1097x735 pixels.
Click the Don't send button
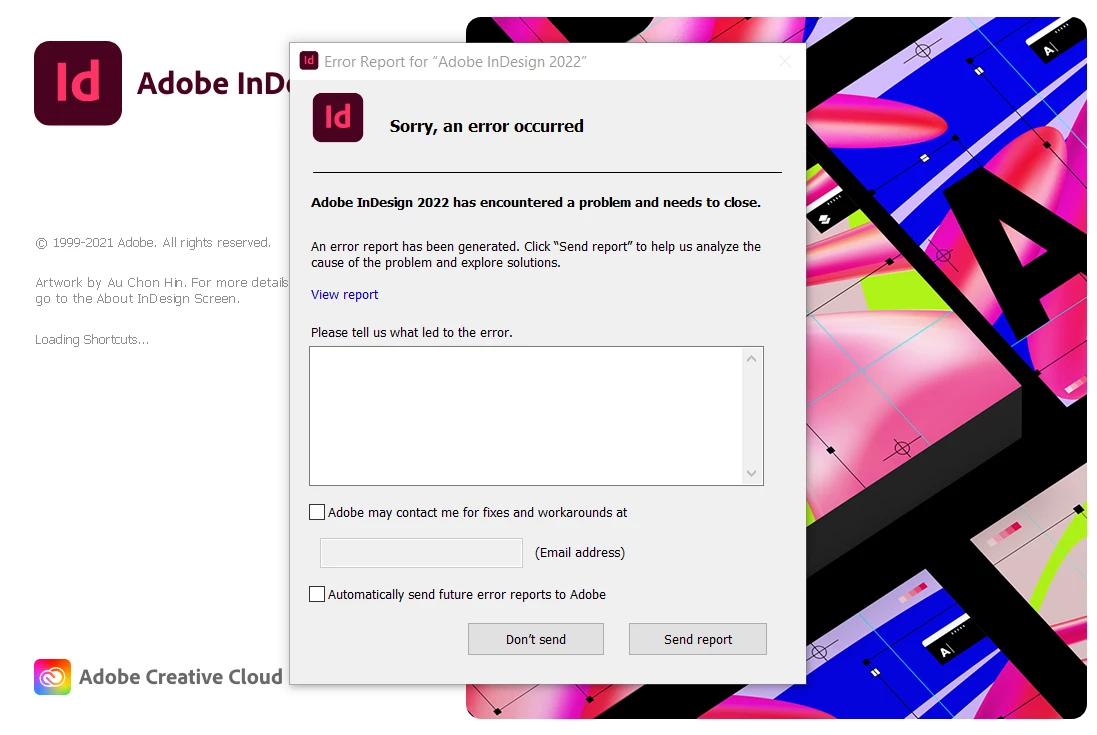click(536, 639)
